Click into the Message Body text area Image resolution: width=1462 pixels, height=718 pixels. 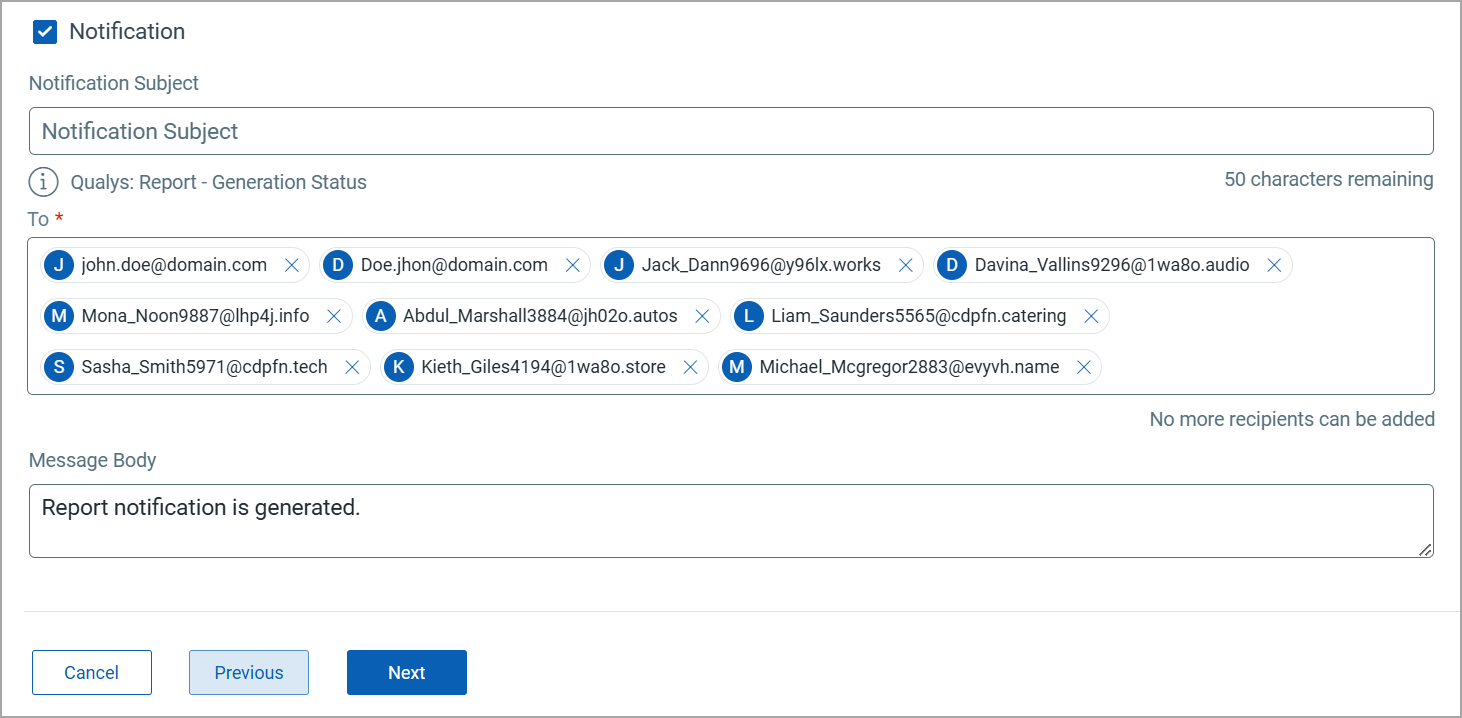pyautogui.click(x=731, y=521)
